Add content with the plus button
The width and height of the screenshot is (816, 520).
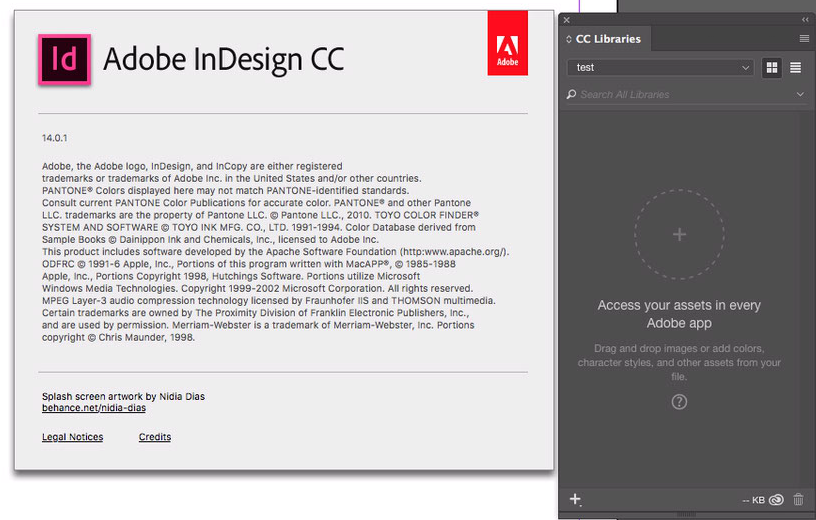tap(575, 499)
